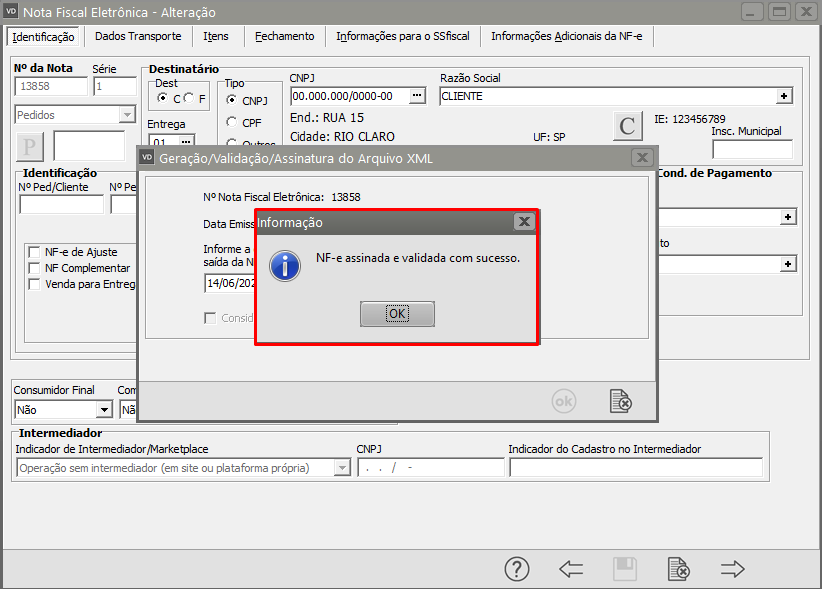Screen dimensions: 822x589
Task: Select the Dest F radio button
Action: [x=189, y=98]
